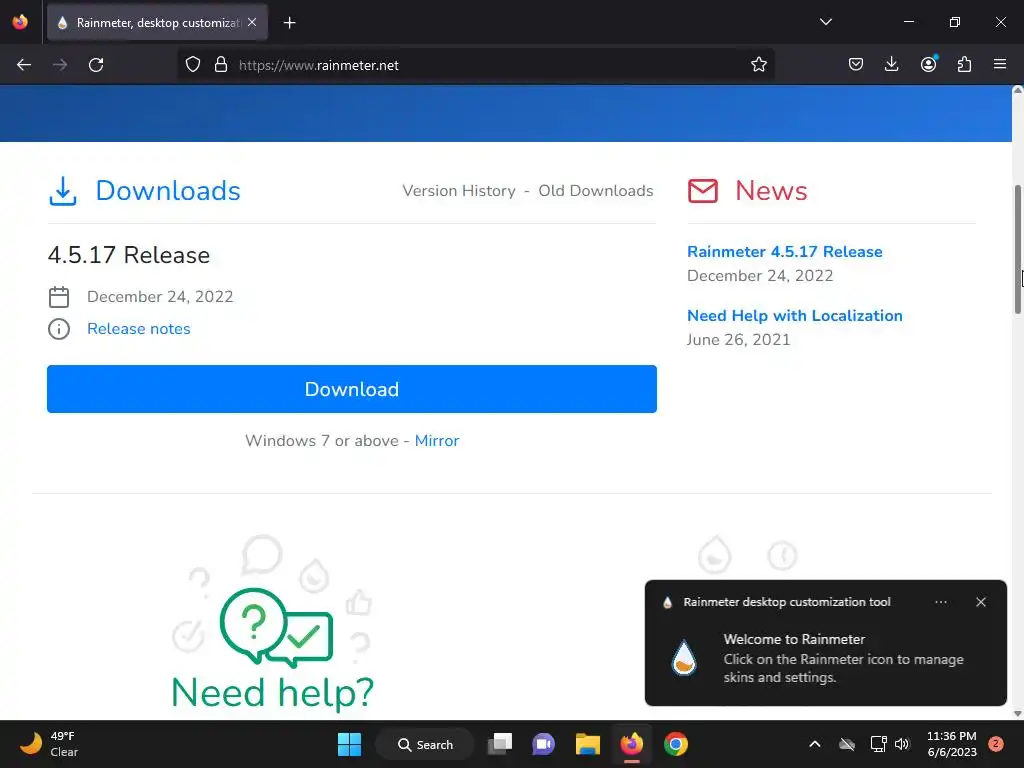Open Rainmeter 4.5.17 Release news link
1024x768 pixels.
(784, 251)
